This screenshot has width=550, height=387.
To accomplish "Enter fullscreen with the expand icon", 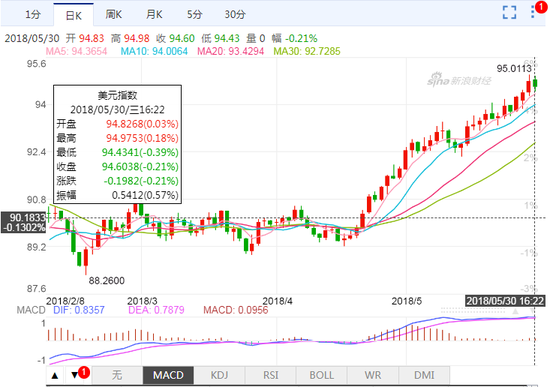I will click(509, 13).
